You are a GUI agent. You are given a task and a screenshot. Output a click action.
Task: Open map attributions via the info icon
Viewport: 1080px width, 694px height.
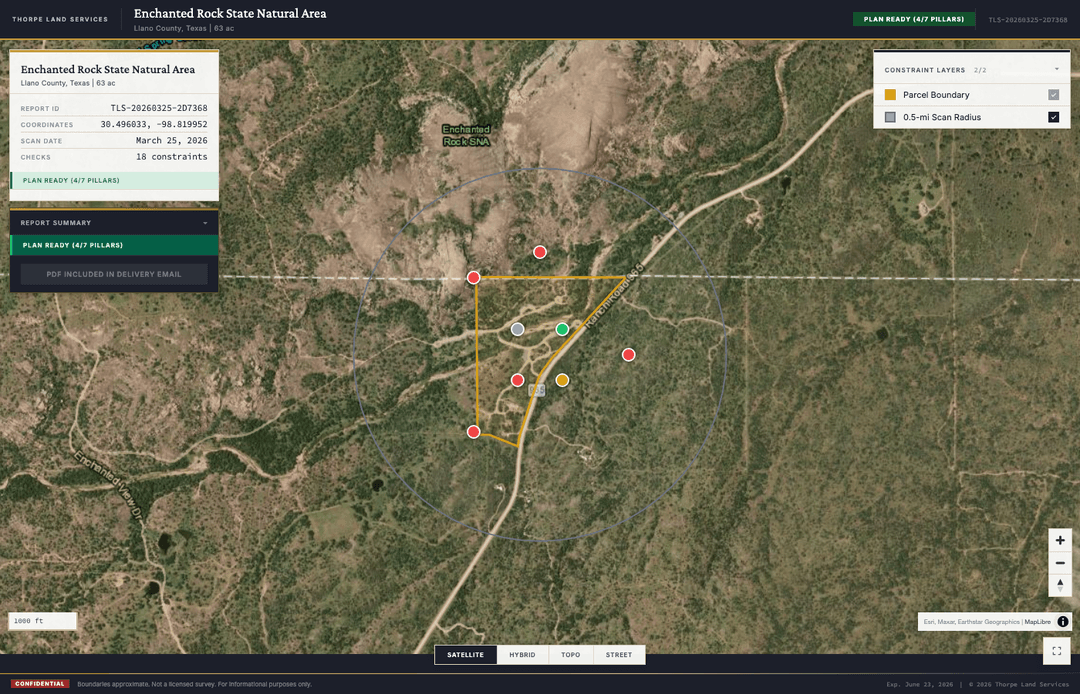[x=1063, y=621]
